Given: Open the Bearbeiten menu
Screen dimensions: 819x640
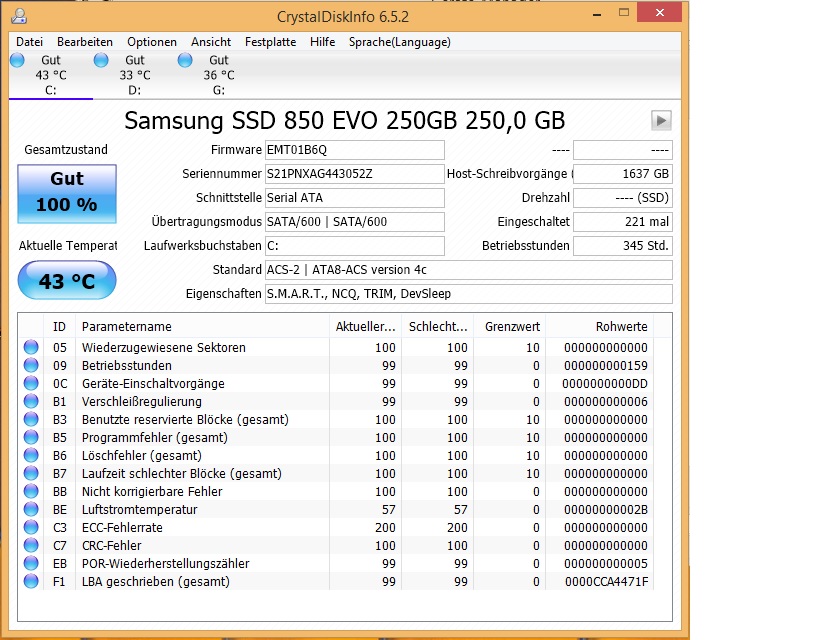Looking at the screenshot, I should 85,42.
